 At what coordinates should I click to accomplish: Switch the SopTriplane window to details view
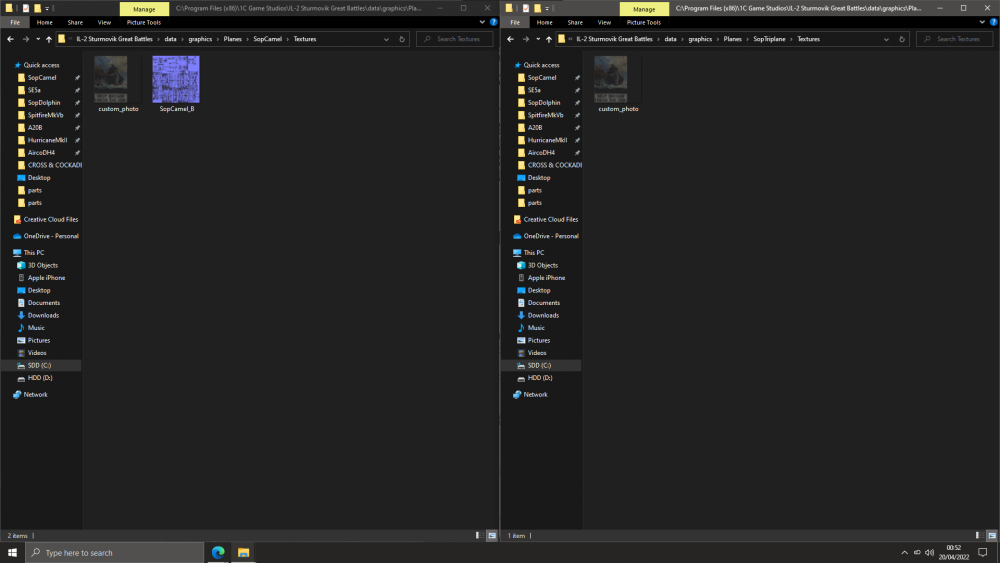coord(978,536)
